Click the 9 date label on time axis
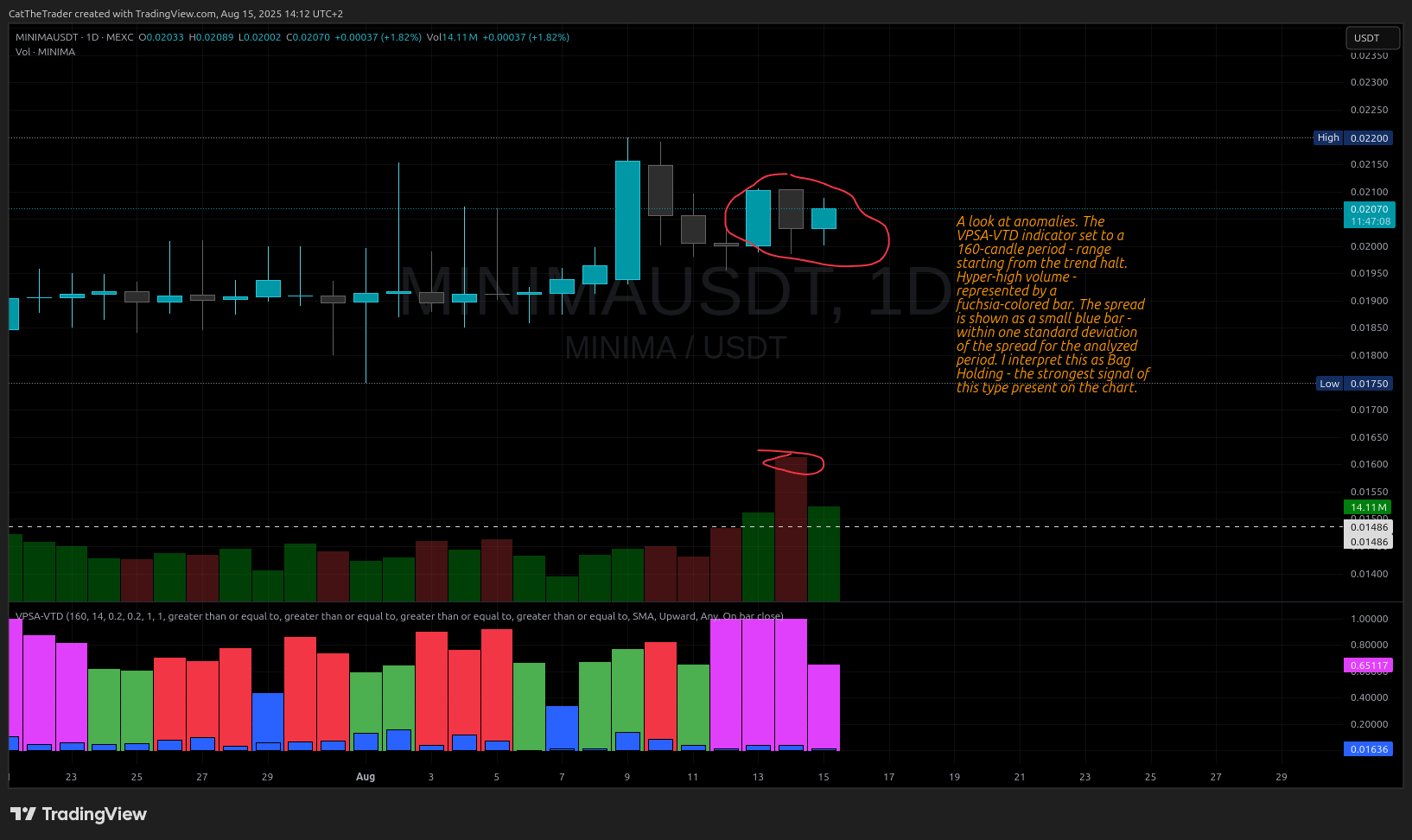1412x840 pixels. coord(627,777)
